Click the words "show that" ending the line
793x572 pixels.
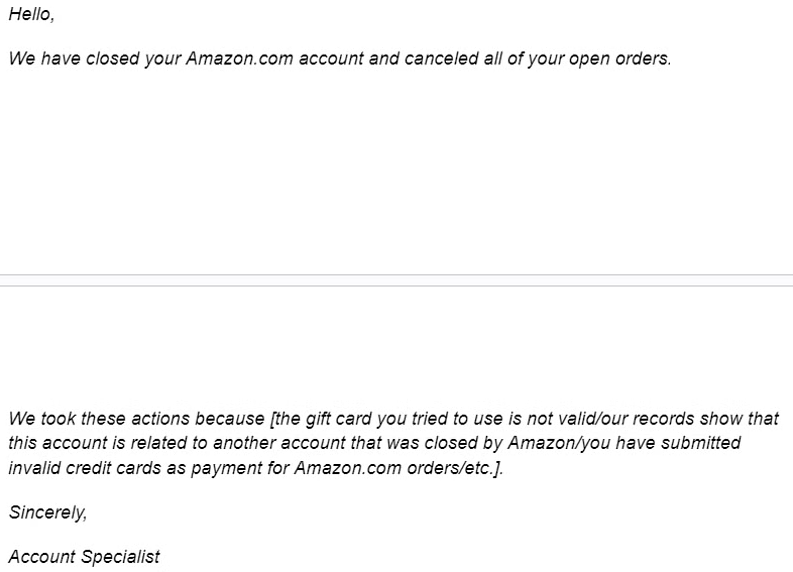coord(739,419)
